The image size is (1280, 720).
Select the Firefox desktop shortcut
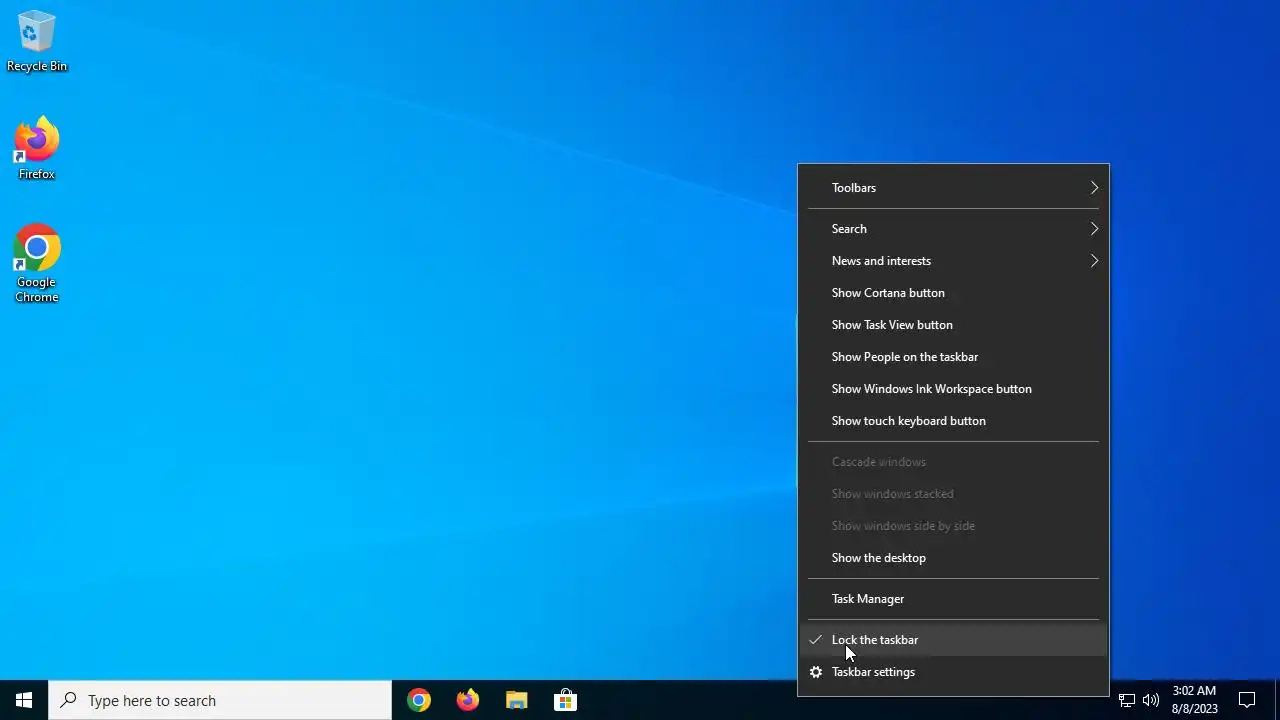37,149
